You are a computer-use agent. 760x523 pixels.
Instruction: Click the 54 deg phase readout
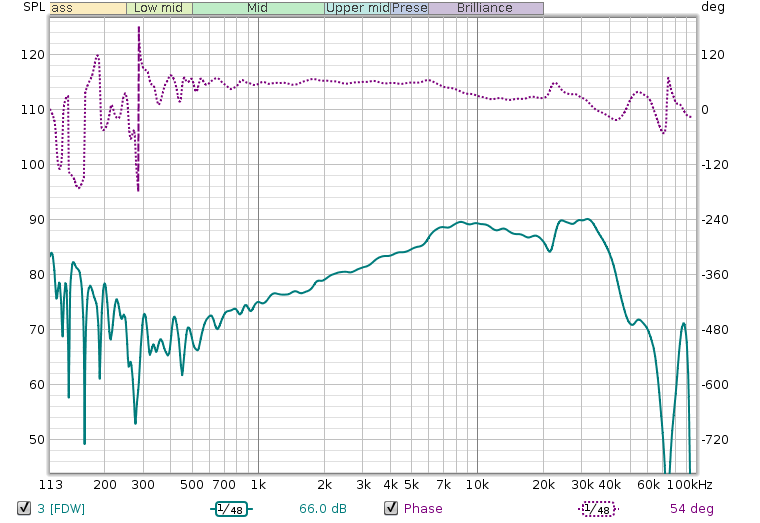692,508
